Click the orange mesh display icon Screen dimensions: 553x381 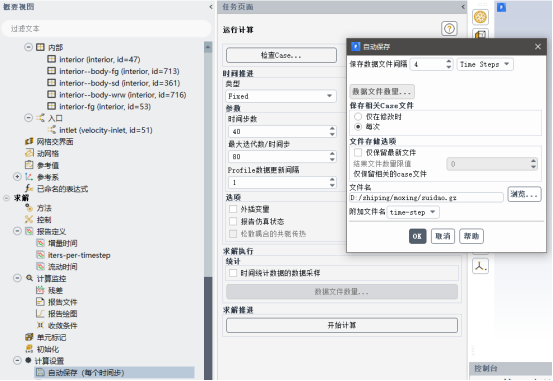(480, 17)
